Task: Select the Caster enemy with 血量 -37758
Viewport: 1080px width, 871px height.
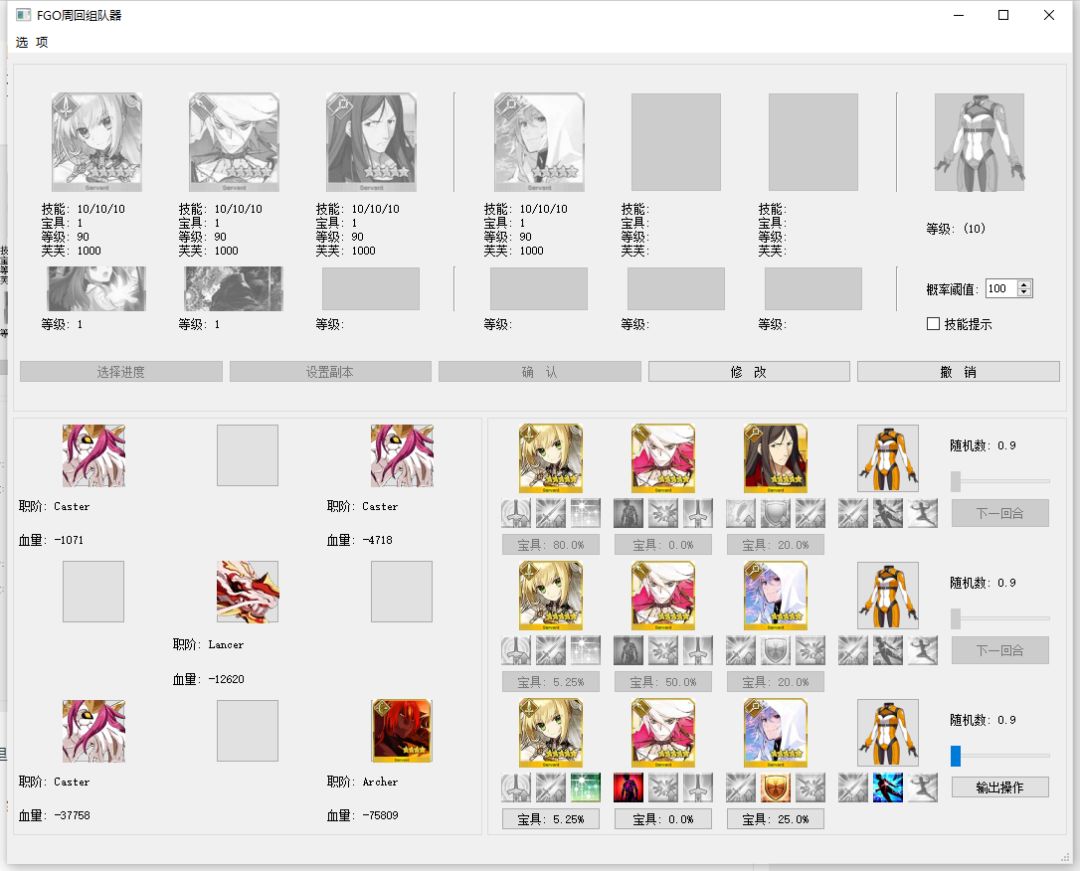Action: click(x=94, y=731)
